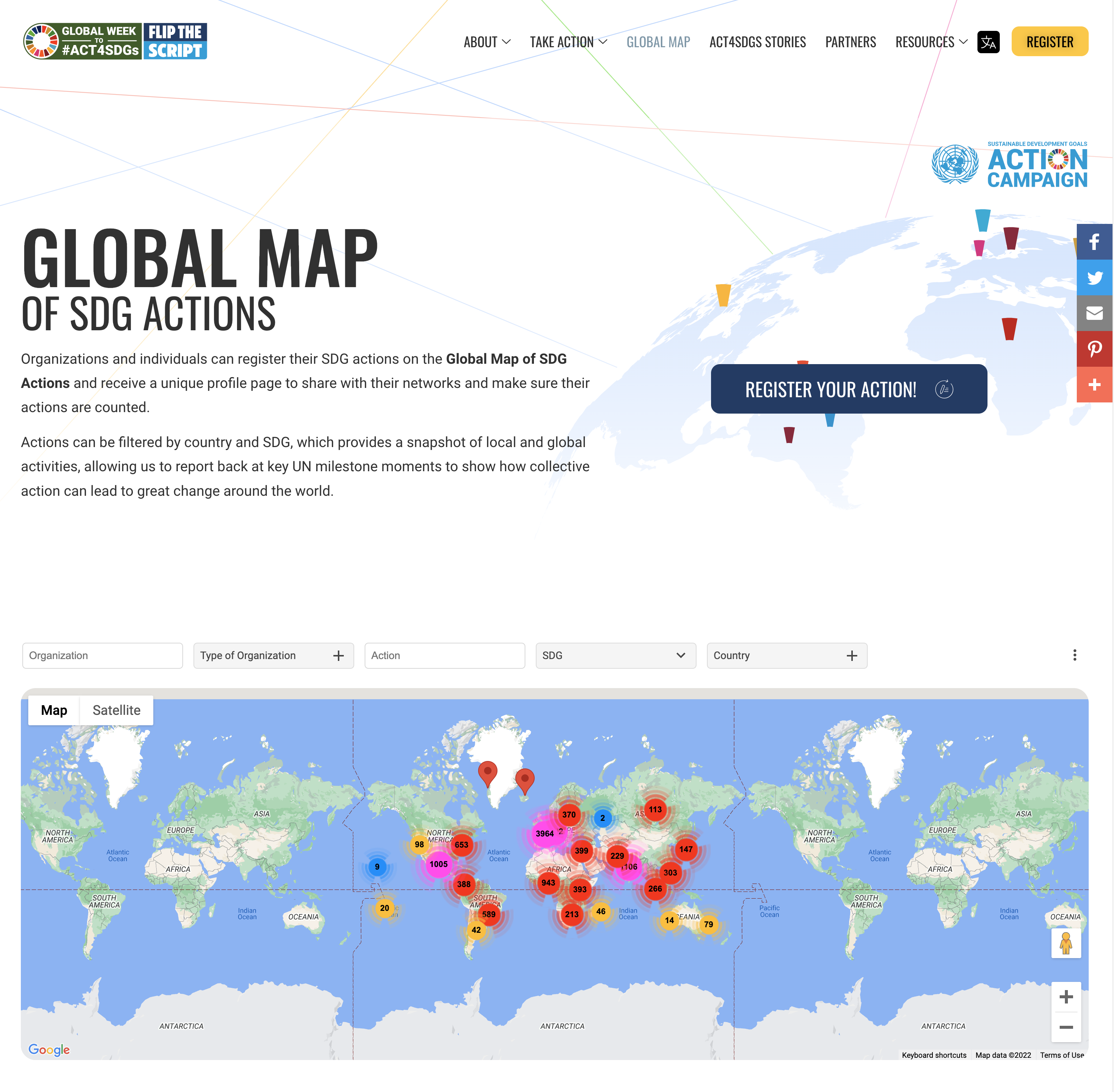This screenshot has width=1114, height=1092.
Task: Open the overflow menu beside the filters
Action: (x=1075, y=655)
